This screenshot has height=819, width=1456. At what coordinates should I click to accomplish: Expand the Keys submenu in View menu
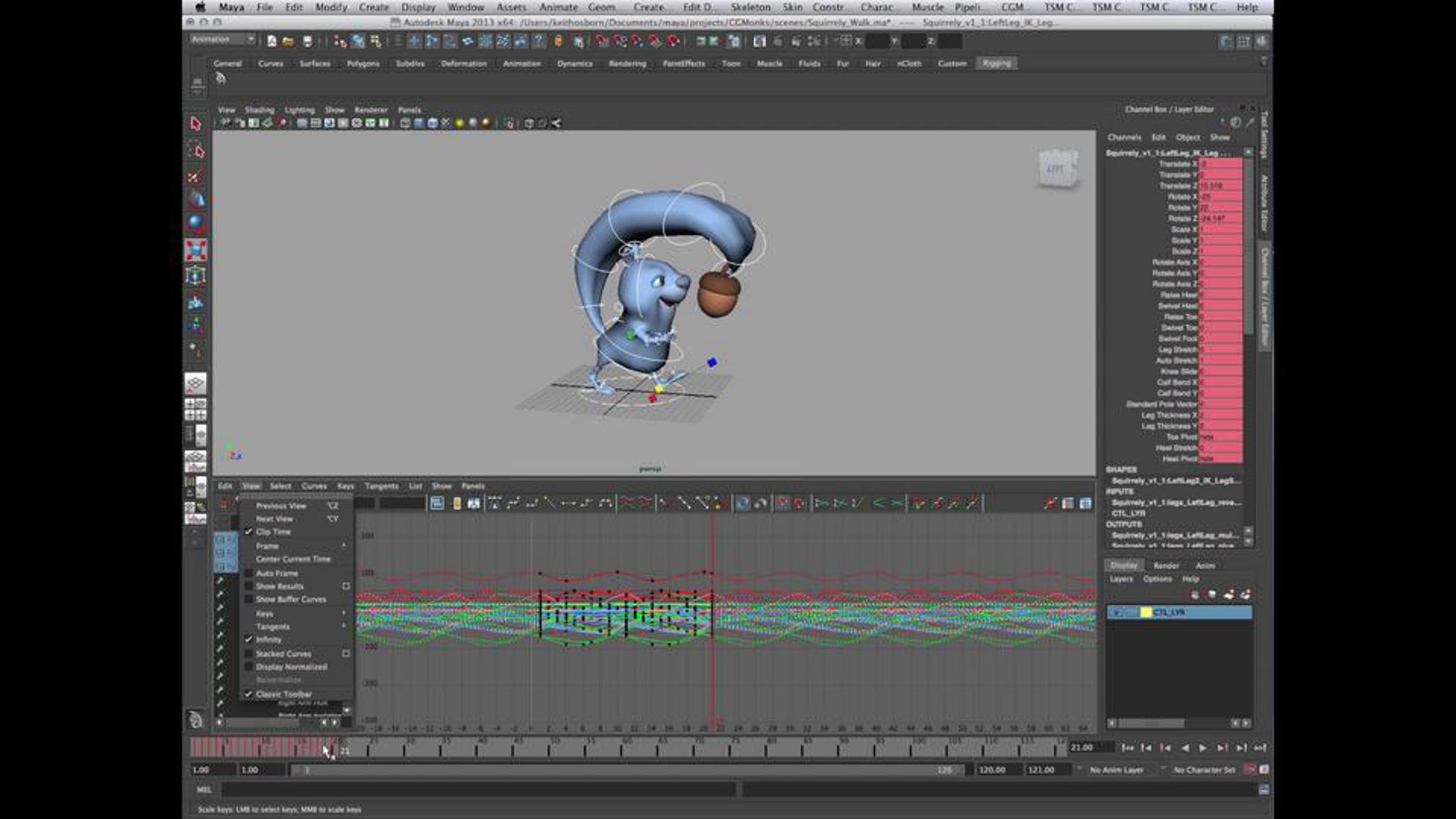[x=296, y=613]
